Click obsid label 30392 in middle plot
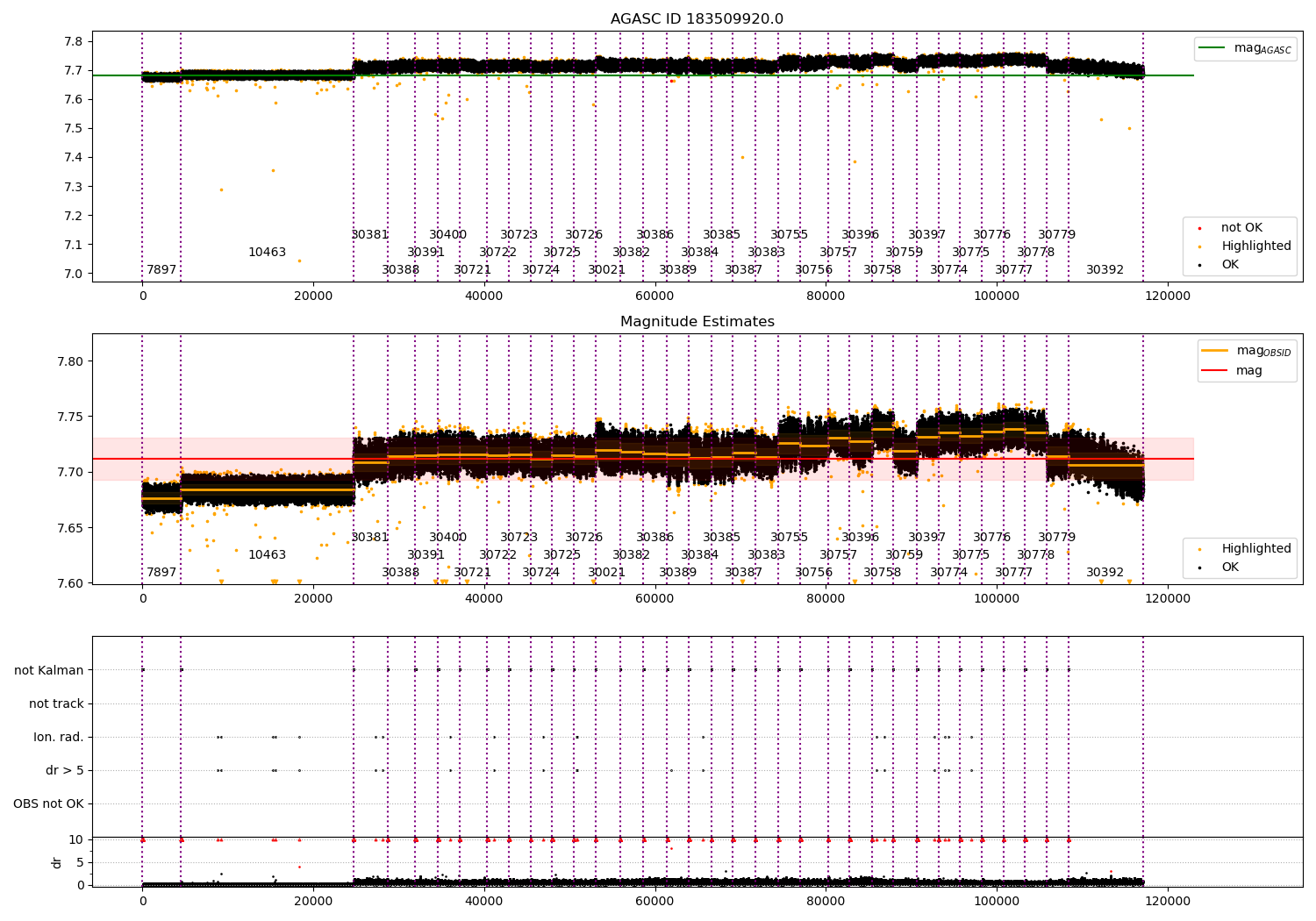This screenshot has width=1316, height=921. click(1105, 573)
